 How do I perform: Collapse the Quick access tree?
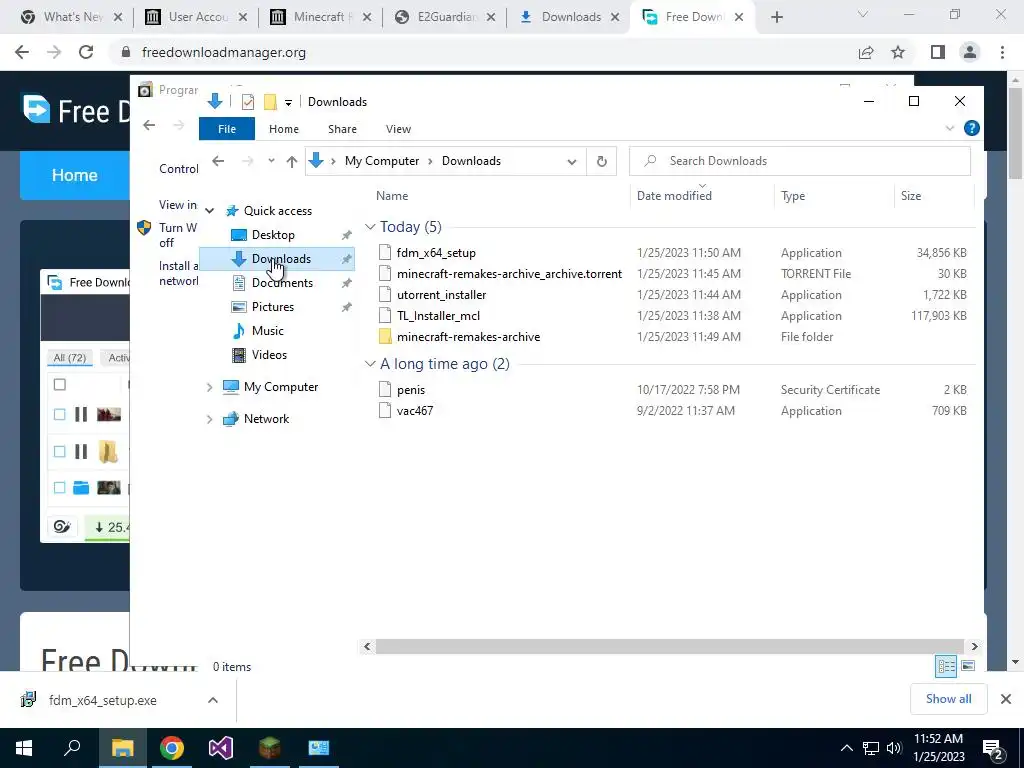coord(210,211)
